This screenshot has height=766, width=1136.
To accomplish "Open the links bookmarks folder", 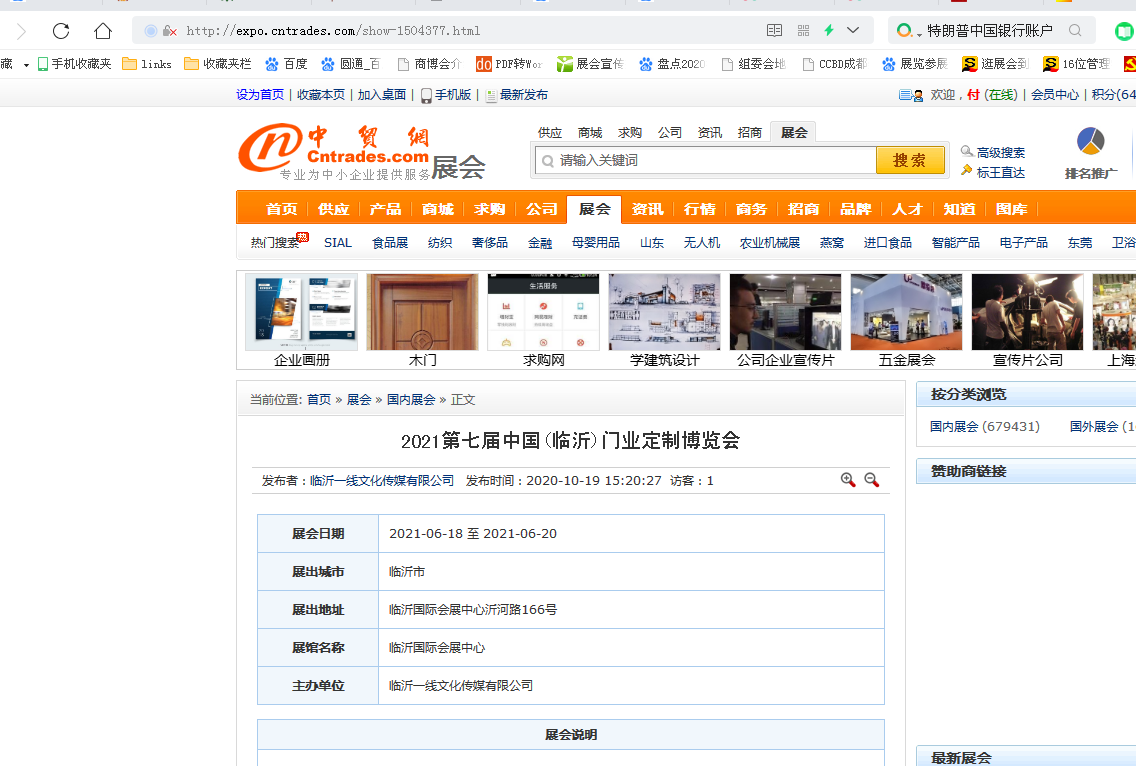I will [146, 64].
